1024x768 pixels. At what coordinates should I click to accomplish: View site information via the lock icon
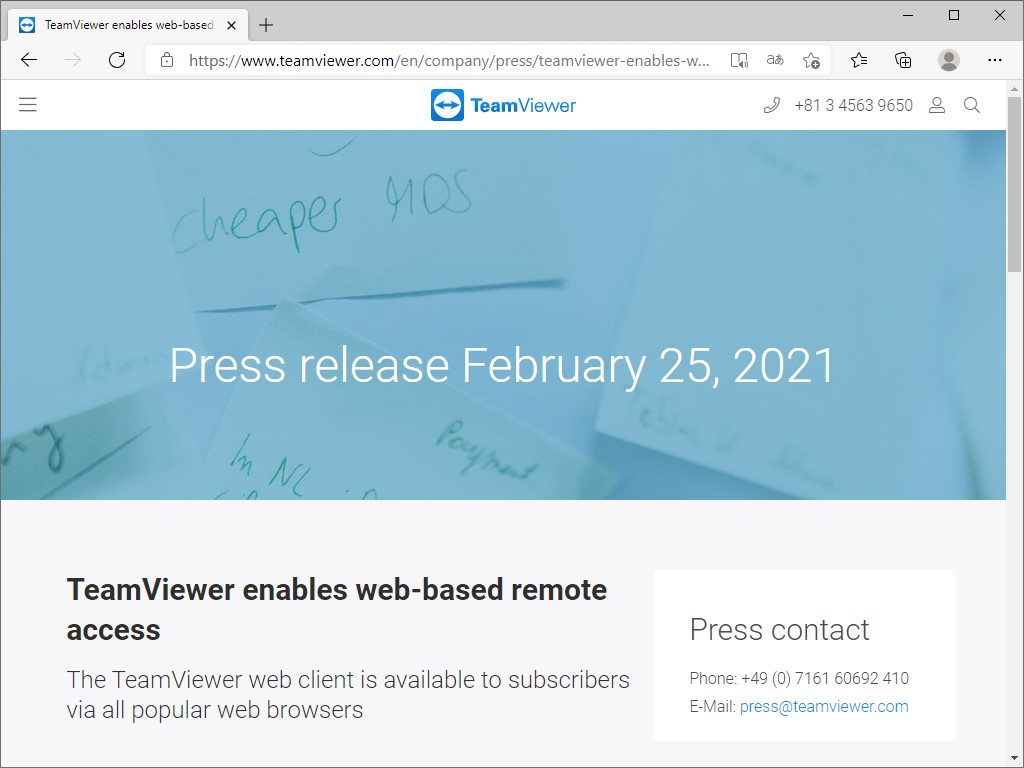coord(166,60)
